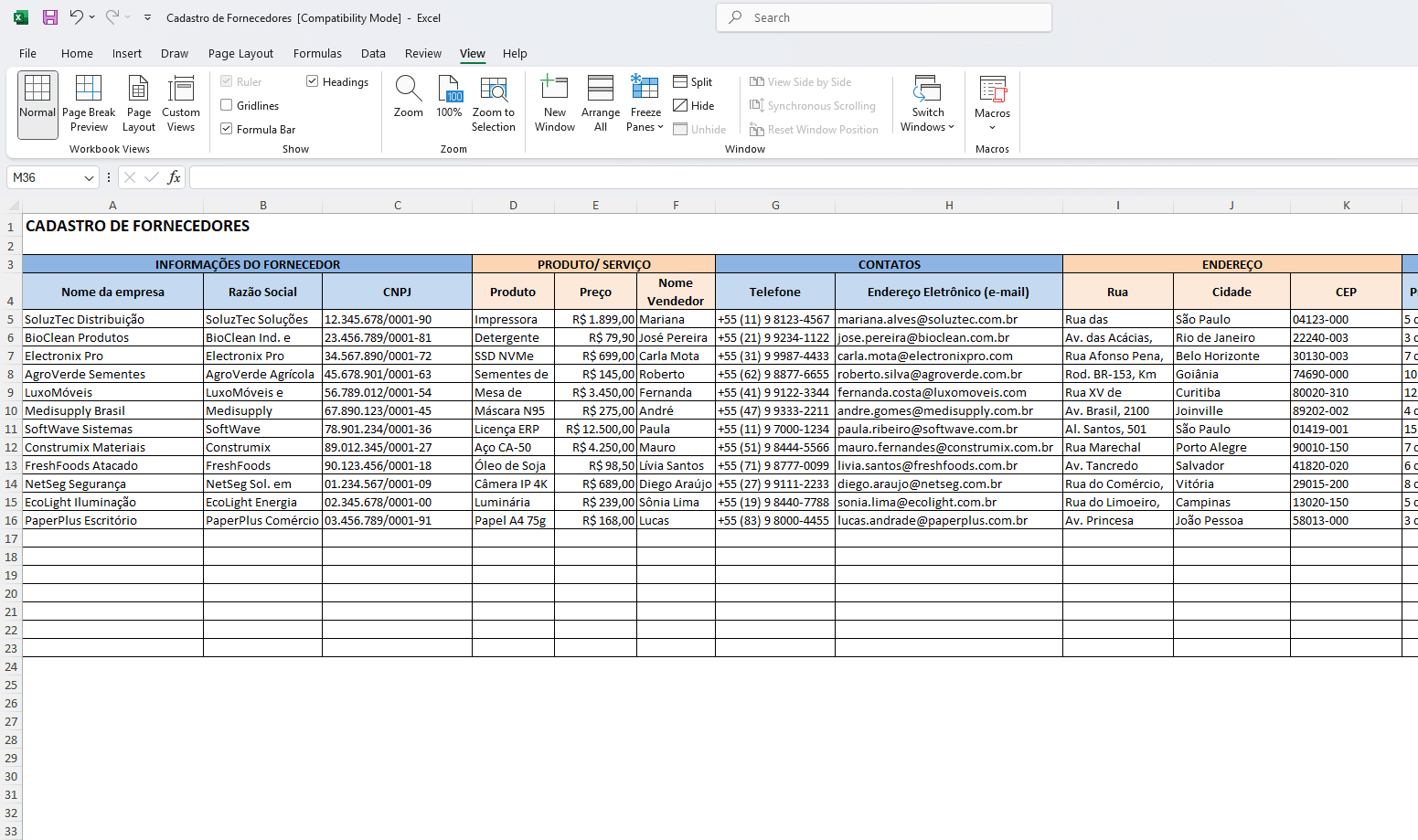Click the Search box in title bar

(x=883, y=17)
